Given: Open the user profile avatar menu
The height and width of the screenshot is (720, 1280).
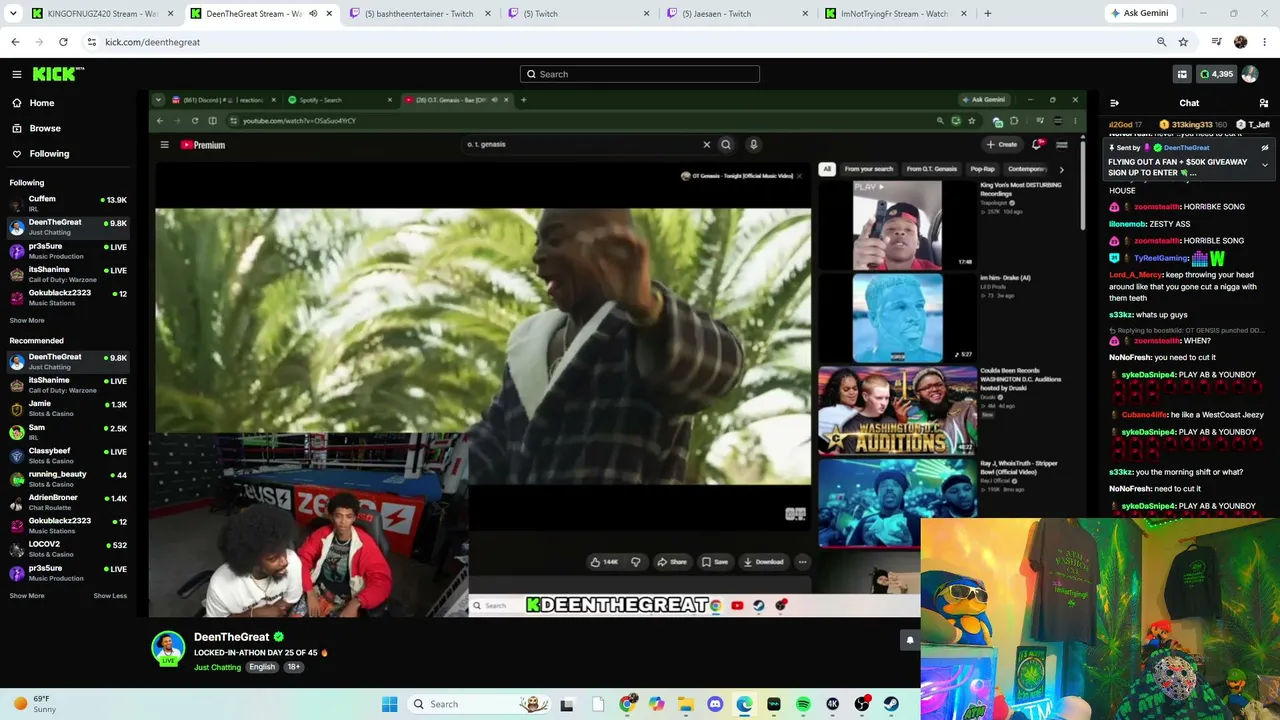Looking at the screenshot, I should tap(1250, 74).
